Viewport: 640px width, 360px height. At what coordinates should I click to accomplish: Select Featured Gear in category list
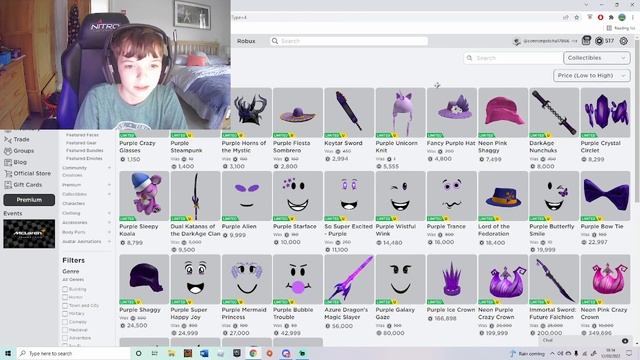pyautogui.click(x=81, y=143)
